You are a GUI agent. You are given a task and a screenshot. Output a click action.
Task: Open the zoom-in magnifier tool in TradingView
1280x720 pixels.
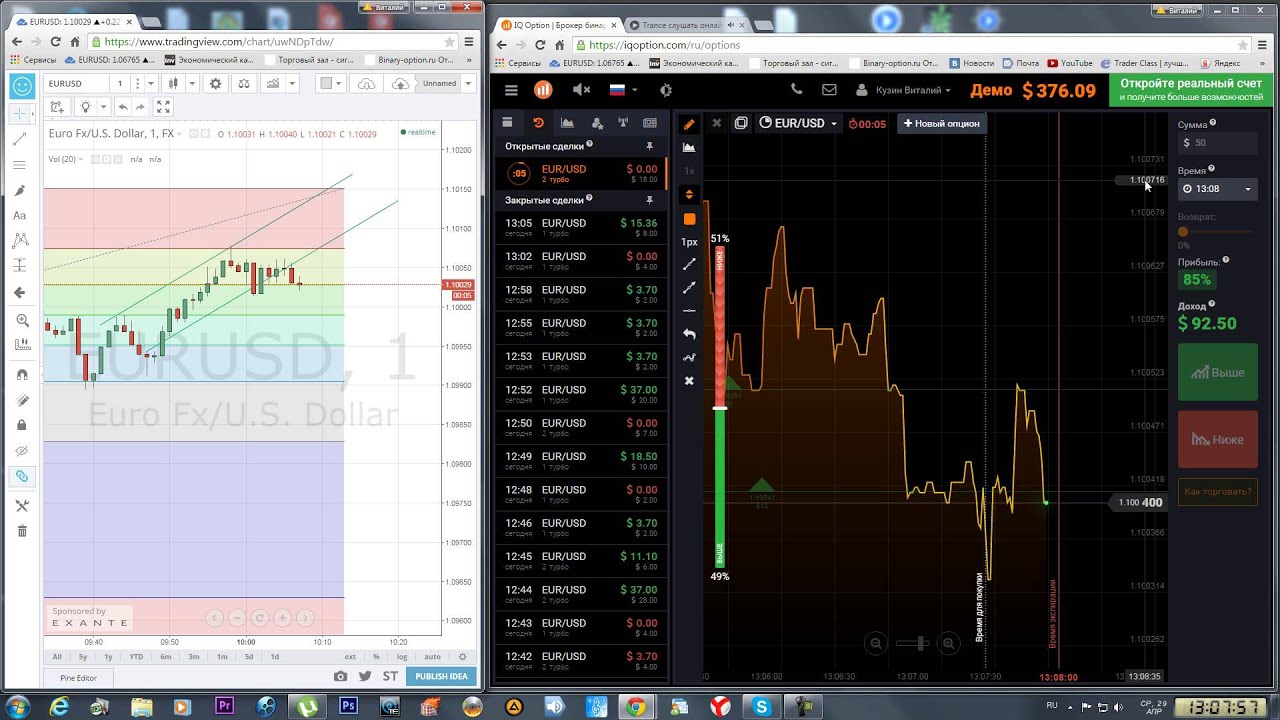click(x=22, y=321)
